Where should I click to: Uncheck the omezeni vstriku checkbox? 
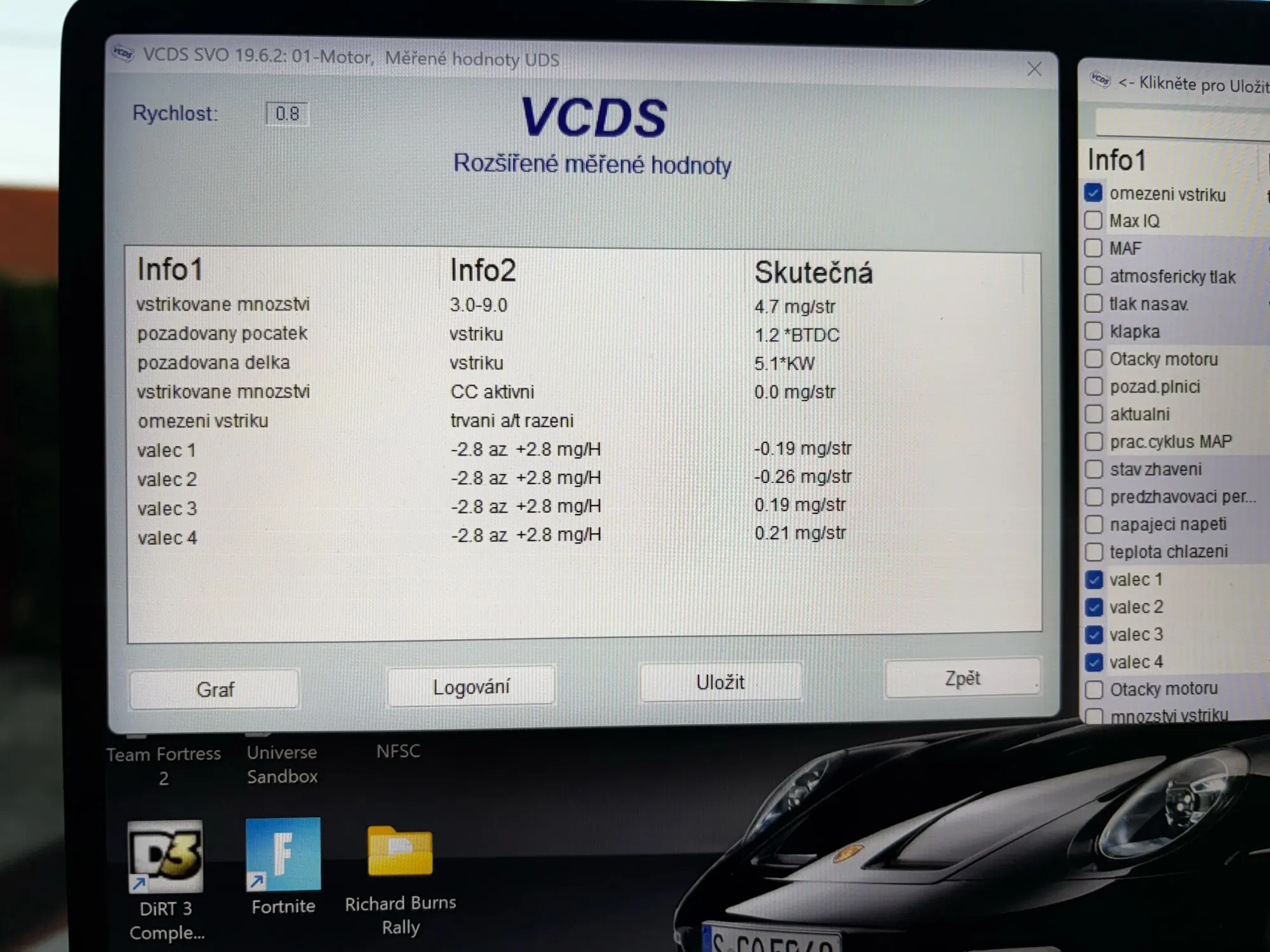[1093, 193]
